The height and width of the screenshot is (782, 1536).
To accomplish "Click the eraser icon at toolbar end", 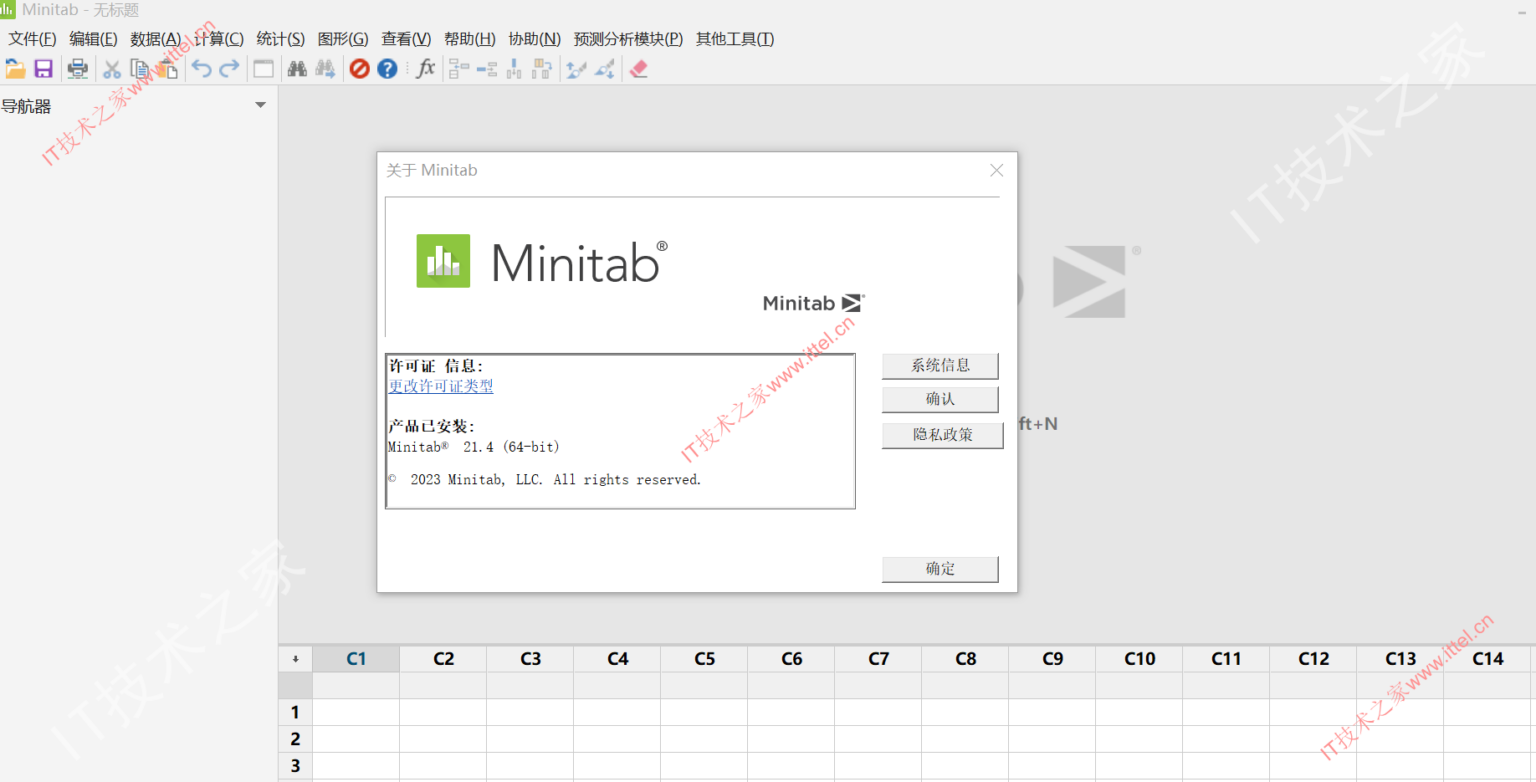I will click(639, 68).
